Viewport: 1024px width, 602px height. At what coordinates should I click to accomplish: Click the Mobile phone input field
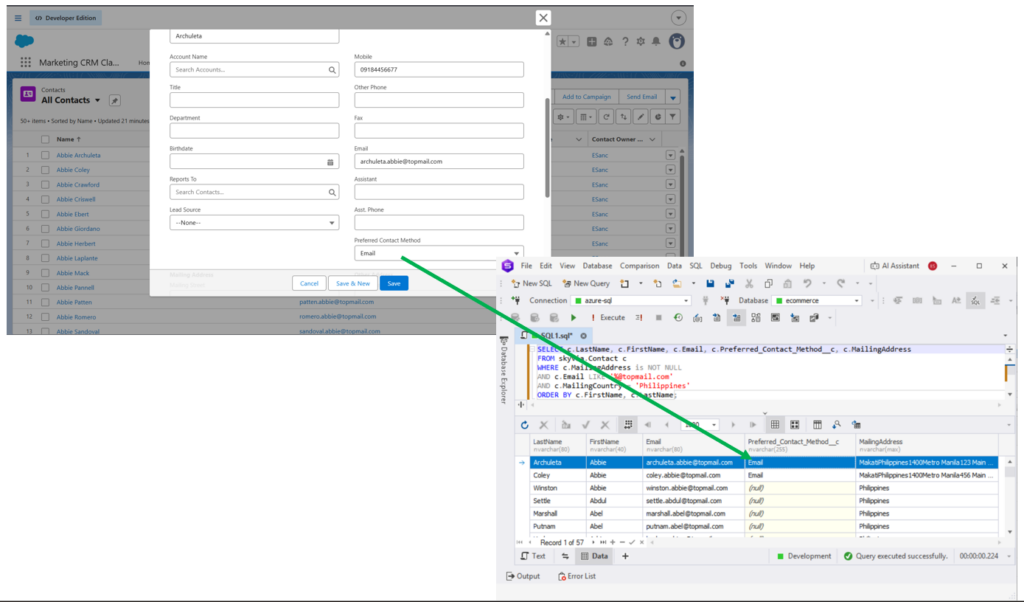pyautogui.click(x=439, y=70)
